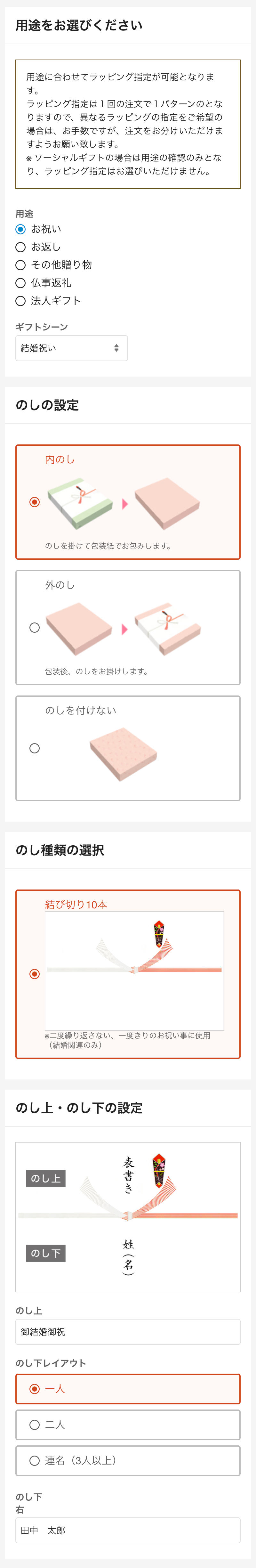Select the お祝い purpose radio button
The height and width of the screenshot is (1568, 256).
[x=21, y=230]
